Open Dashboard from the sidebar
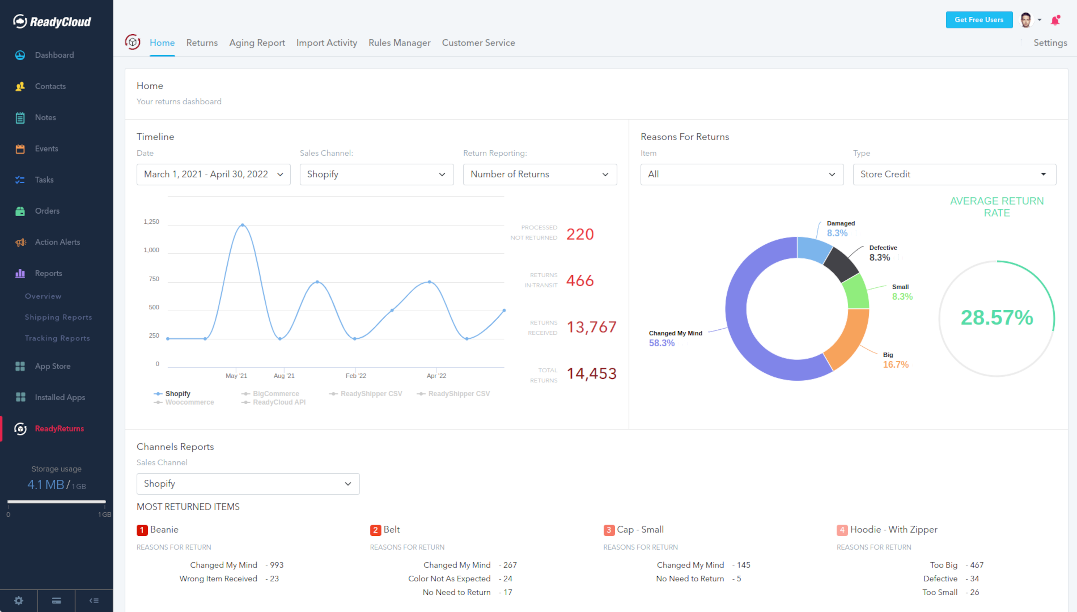The width and height of the screenshot is (1077, 612). [x=54, y=55]
